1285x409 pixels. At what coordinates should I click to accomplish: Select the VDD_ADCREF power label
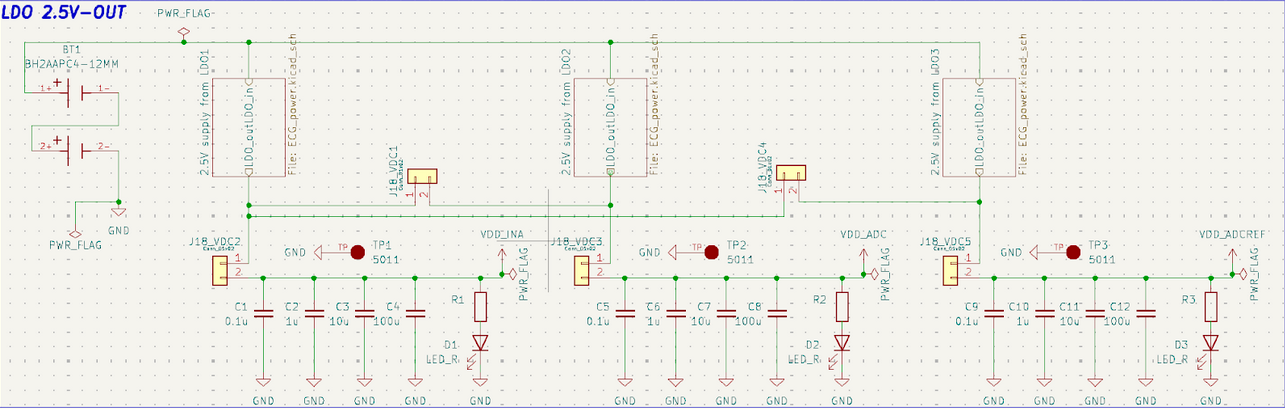point(1231,234)
